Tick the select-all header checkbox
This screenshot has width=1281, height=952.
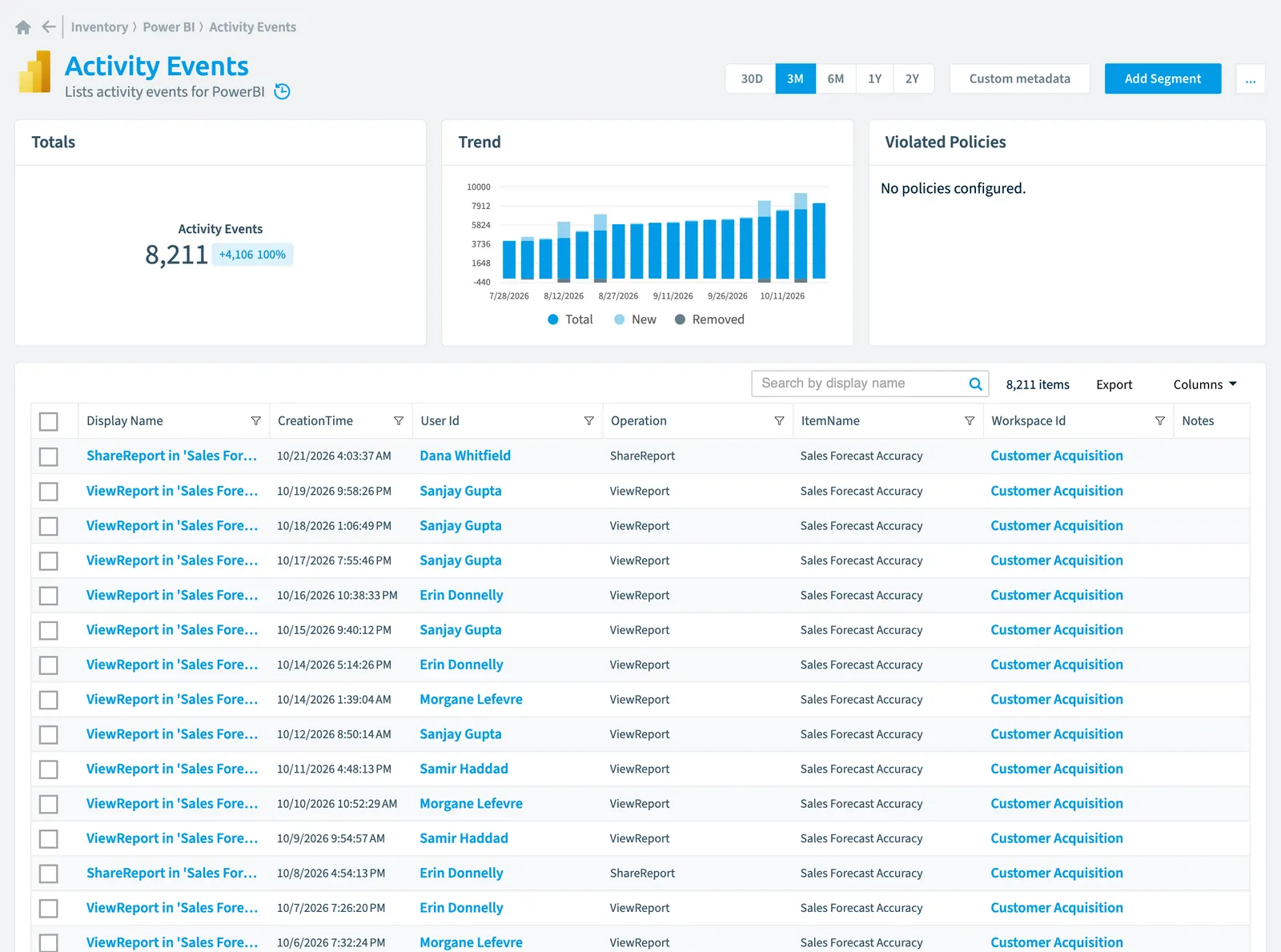pos(49,421)
